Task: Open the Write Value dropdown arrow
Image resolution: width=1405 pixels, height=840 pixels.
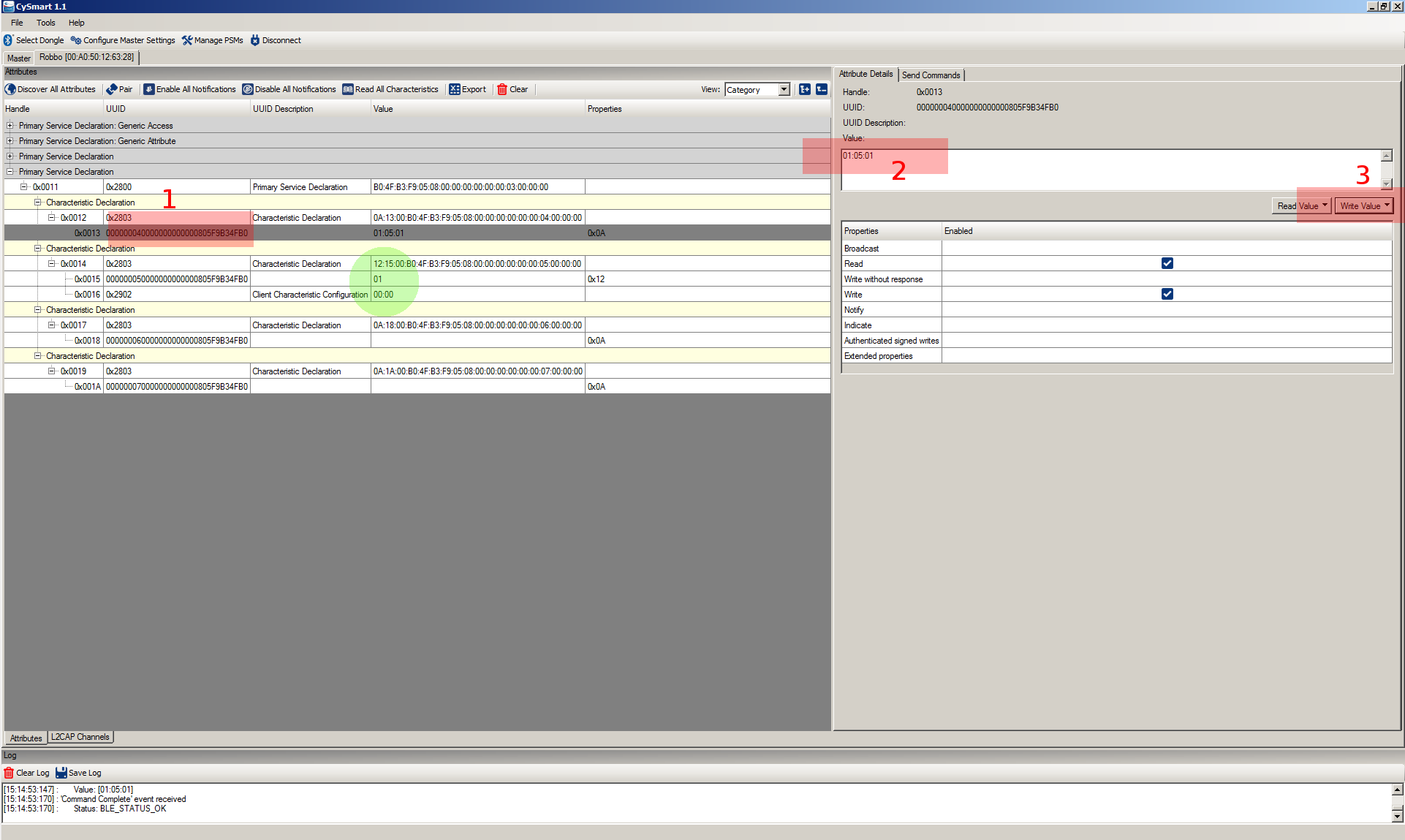Action: tap(1387, 205)
